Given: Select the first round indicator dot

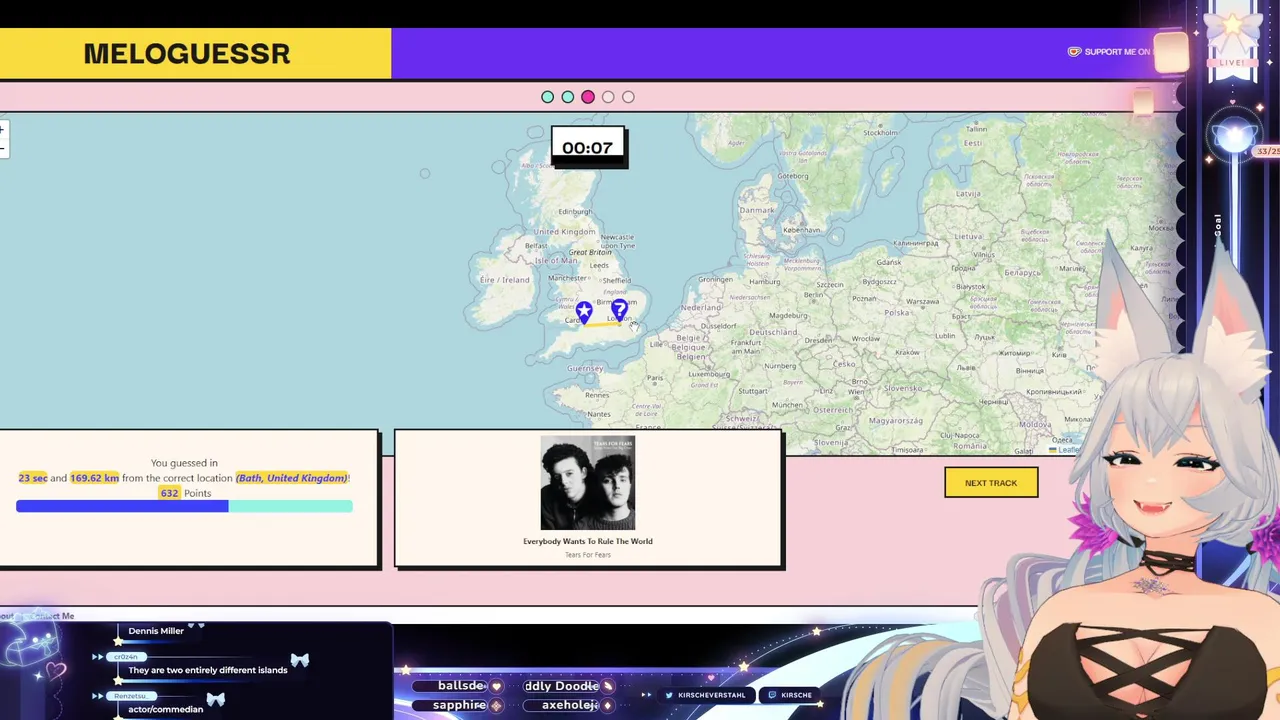Looking at the screenshot, I should pyautogui.click(x=547, y=97).
